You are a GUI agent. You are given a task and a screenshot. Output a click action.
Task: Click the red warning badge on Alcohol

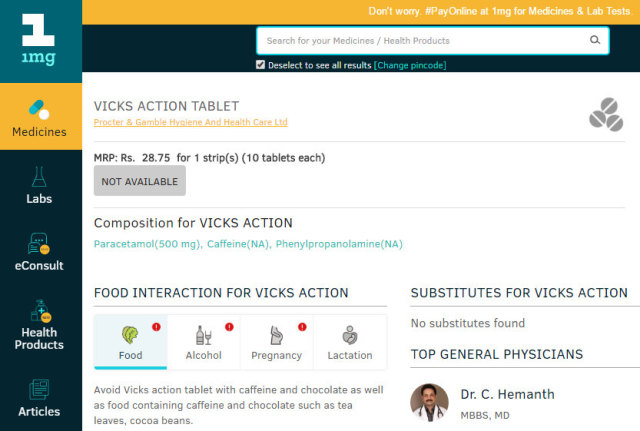click(229, 327)
